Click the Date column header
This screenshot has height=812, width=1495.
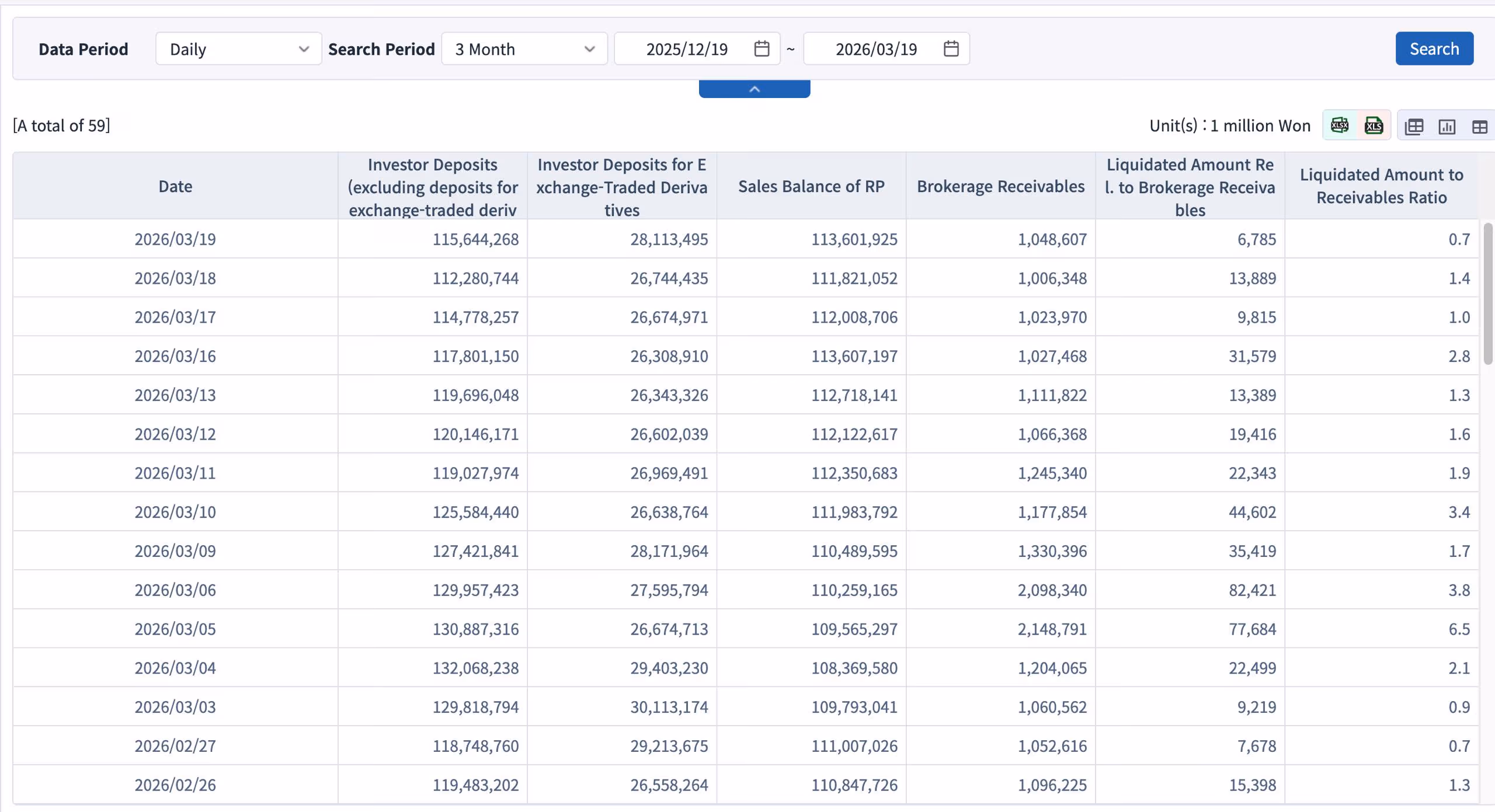pos(175,186)
